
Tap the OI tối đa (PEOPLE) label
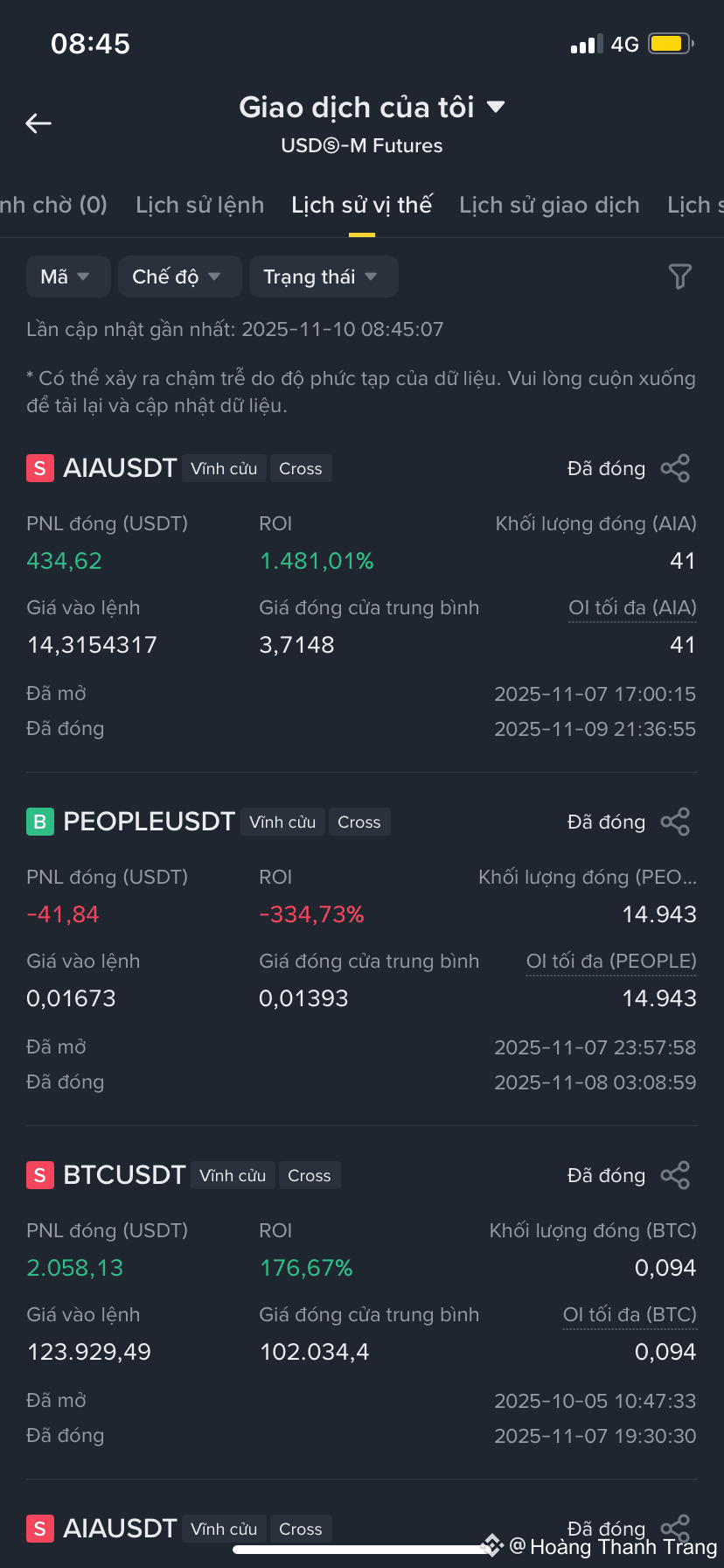611,962
